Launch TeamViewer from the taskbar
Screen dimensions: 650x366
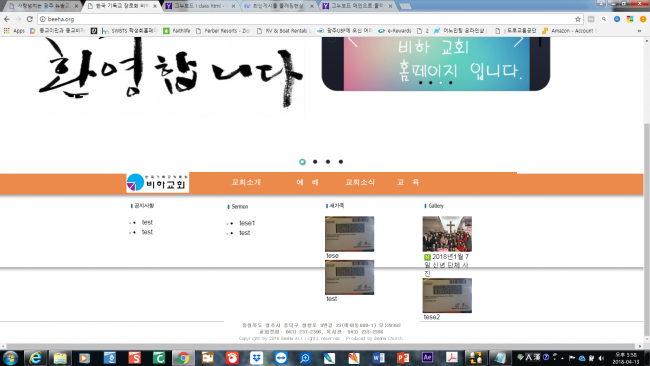tap(281, 358)
